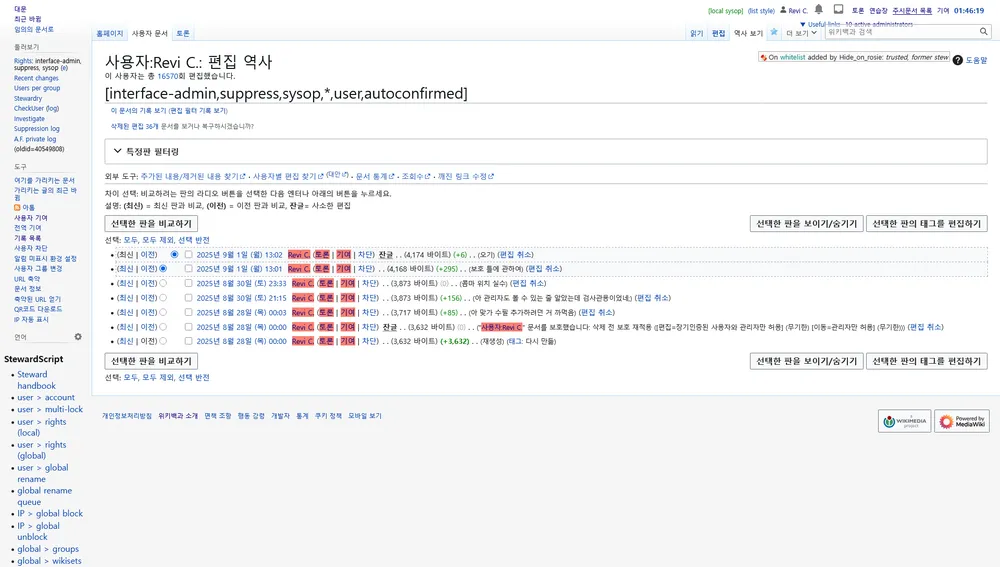
Task: Click the 01:46:19 clock
Action: point(969,10)
